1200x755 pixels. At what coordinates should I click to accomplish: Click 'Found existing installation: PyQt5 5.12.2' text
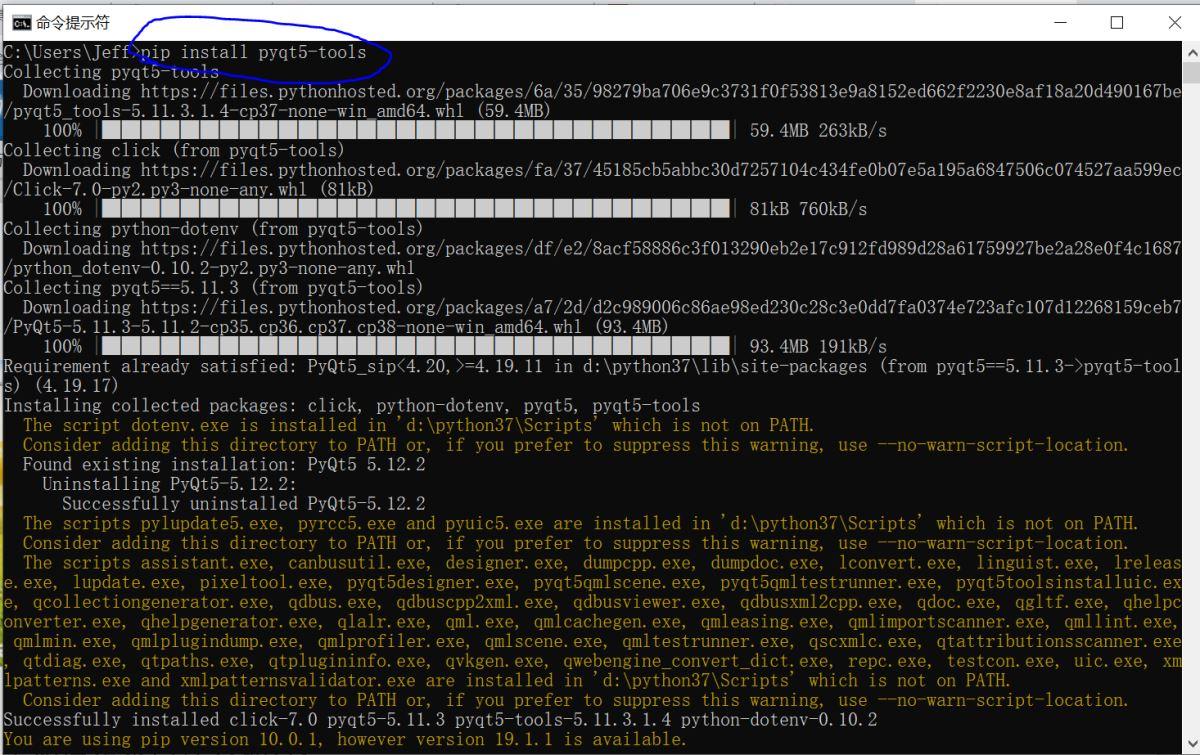click(x=224, y=465)
